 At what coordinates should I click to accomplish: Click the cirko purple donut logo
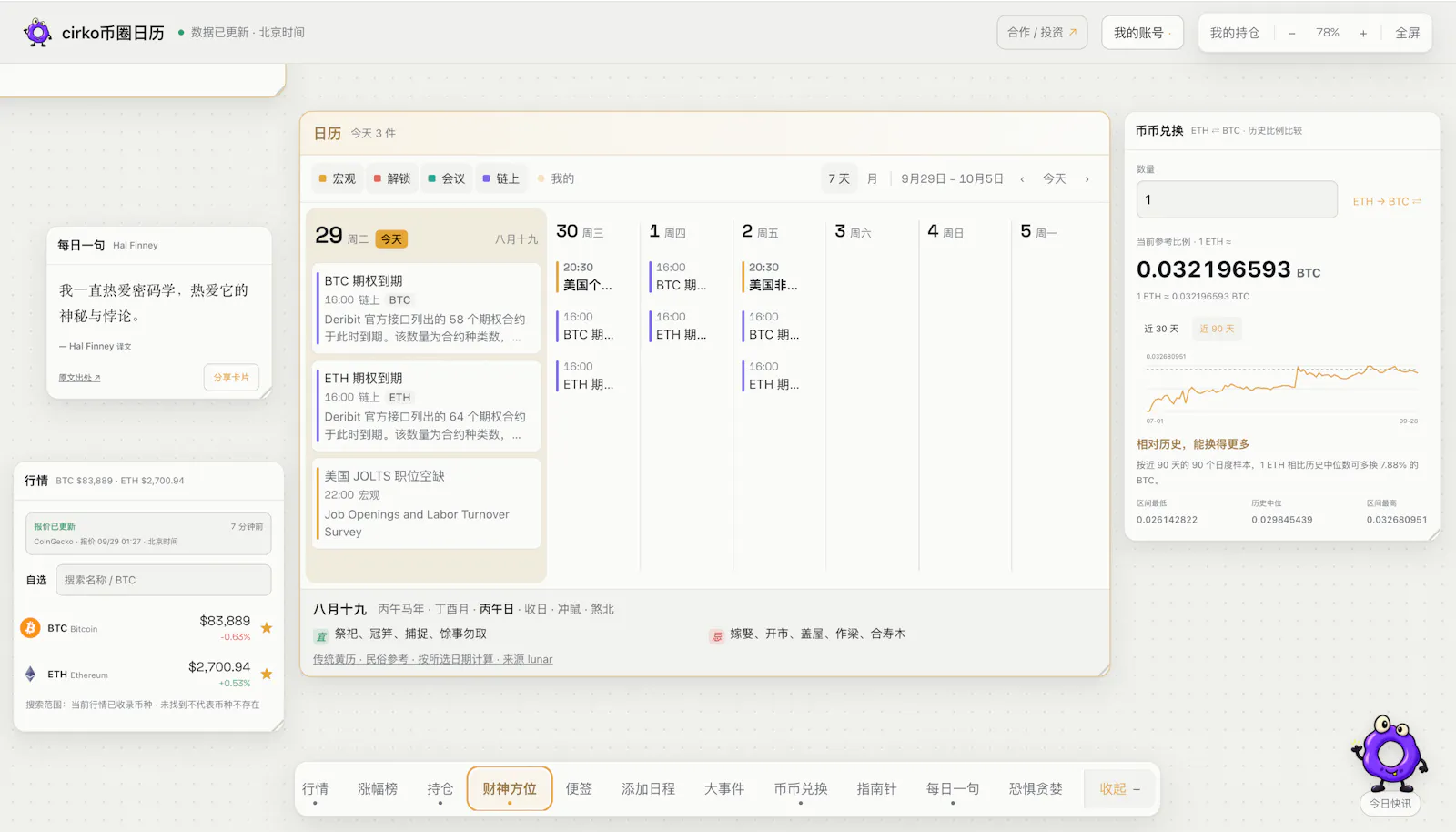[37, 33]
